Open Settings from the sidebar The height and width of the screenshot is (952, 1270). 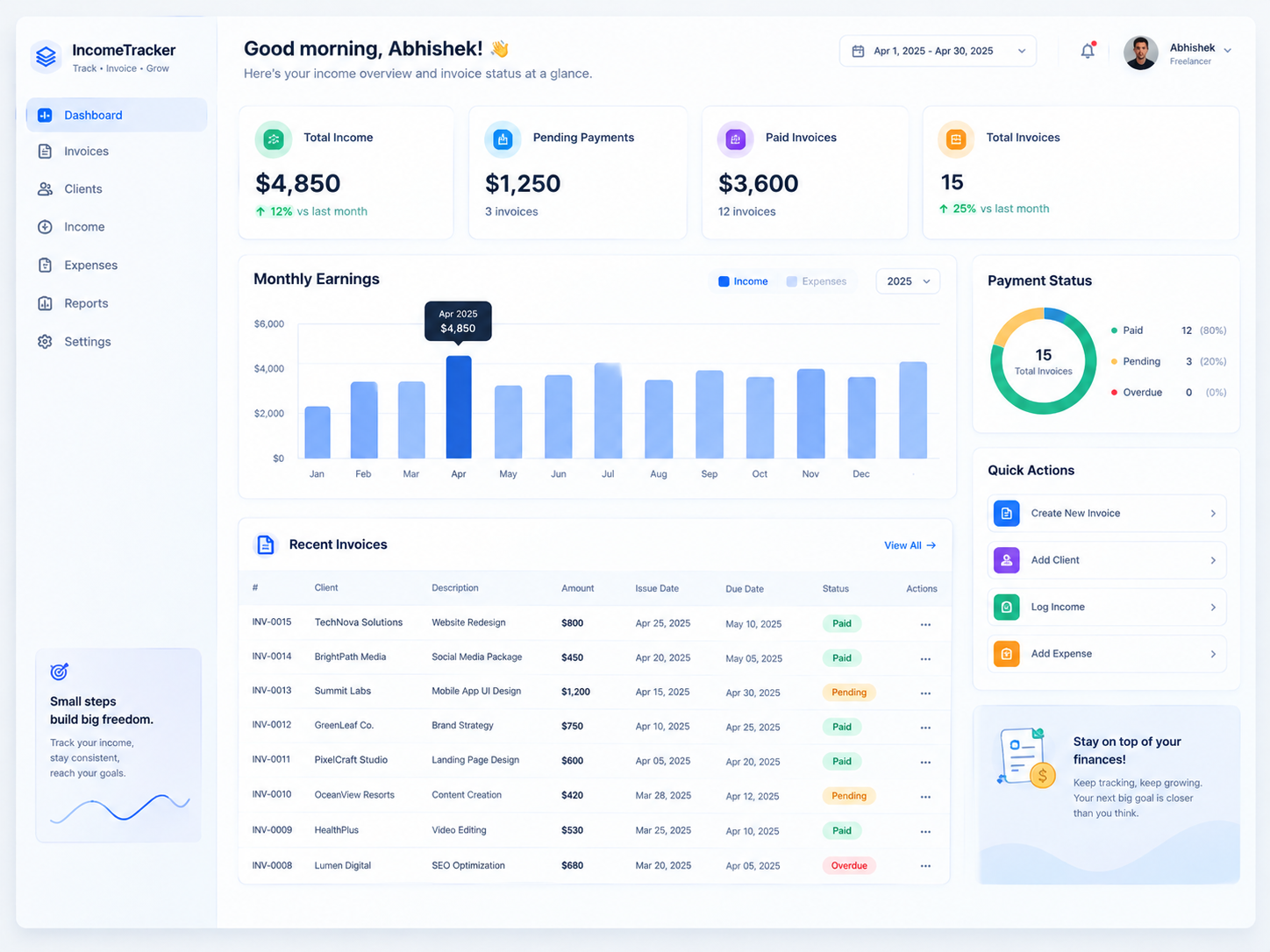(x=117, y=342)
